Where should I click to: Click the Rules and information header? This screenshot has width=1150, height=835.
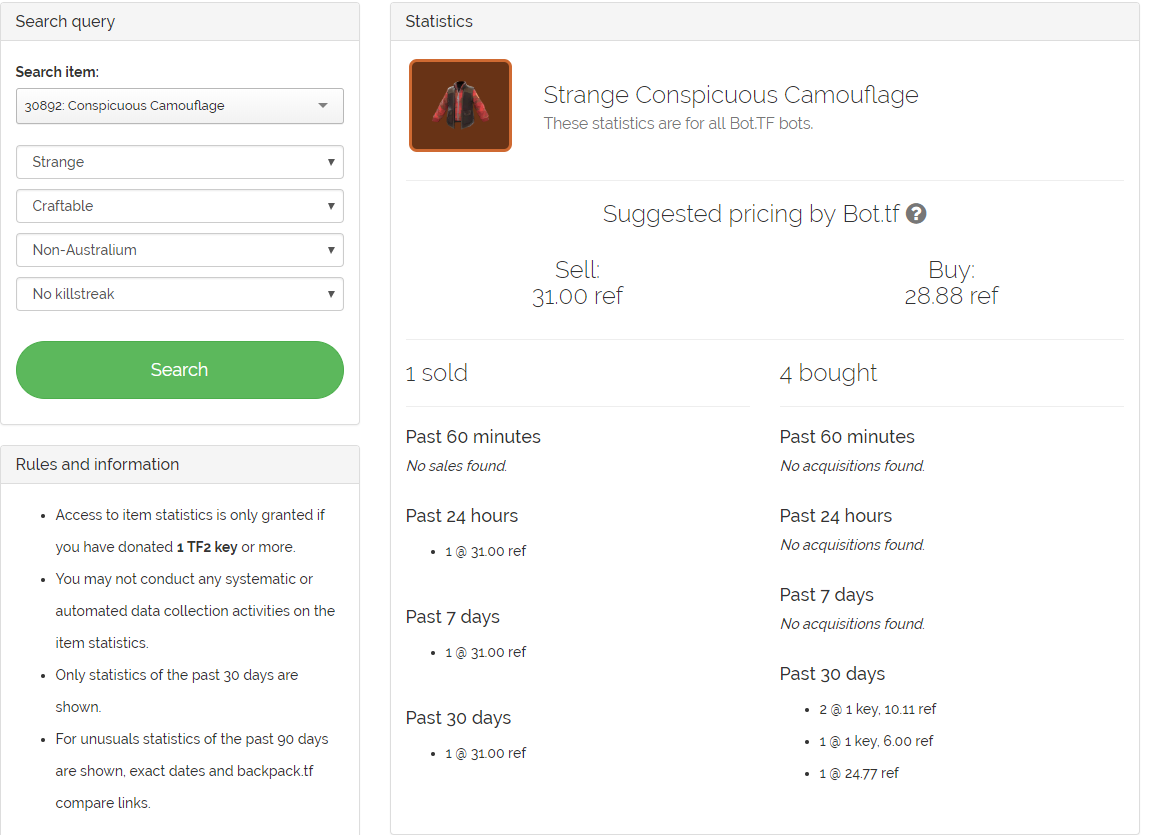pos(97,465)
